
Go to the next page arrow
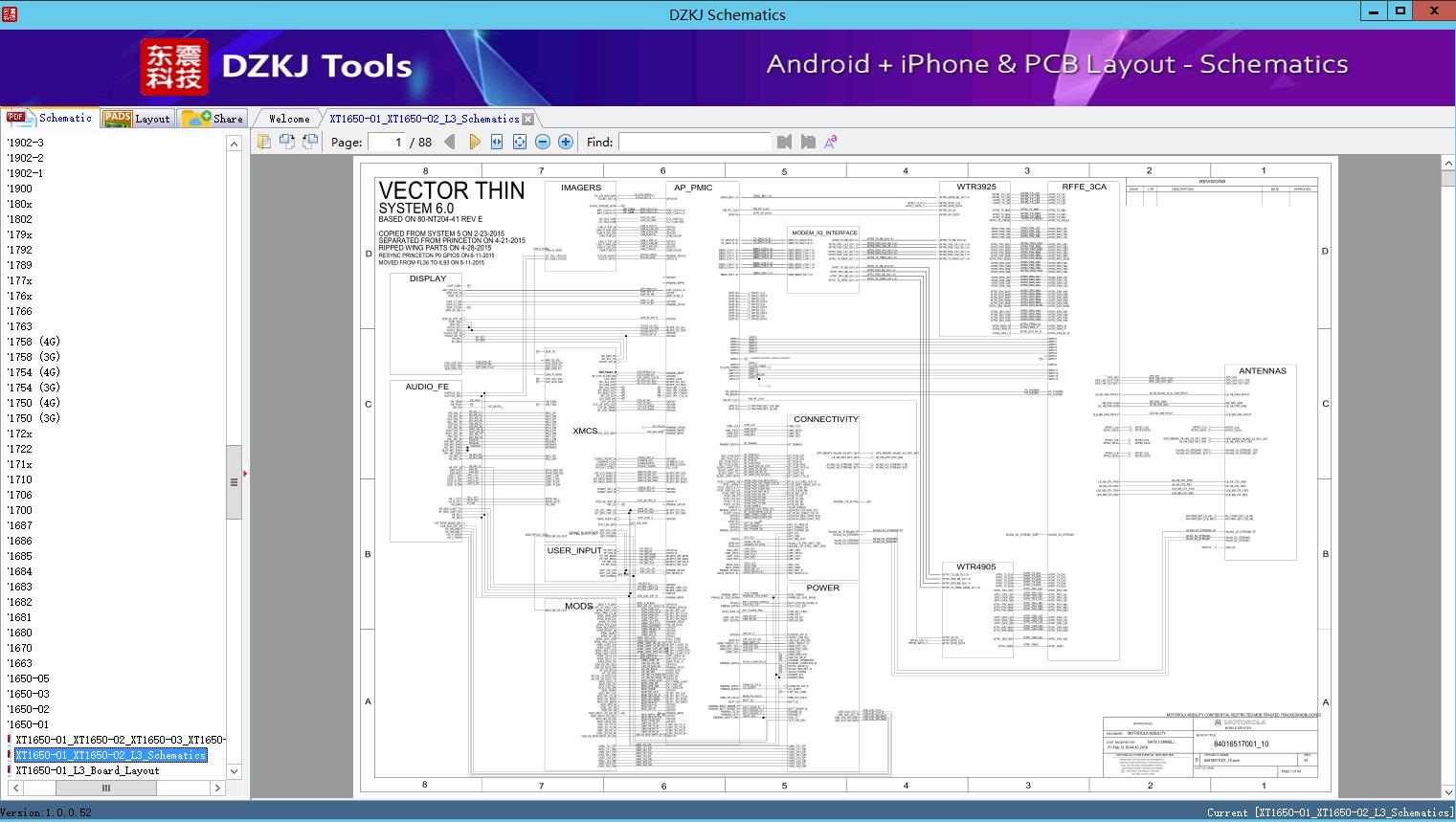[x=474, y=142]
